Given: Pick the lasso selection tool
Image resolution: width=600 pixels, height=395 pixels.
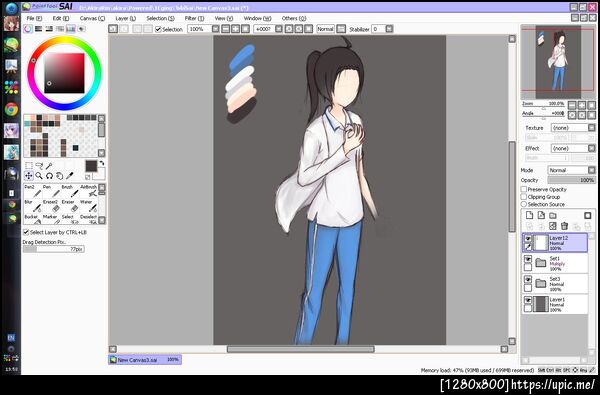Looking at the screenshot, I should (39, 166).
